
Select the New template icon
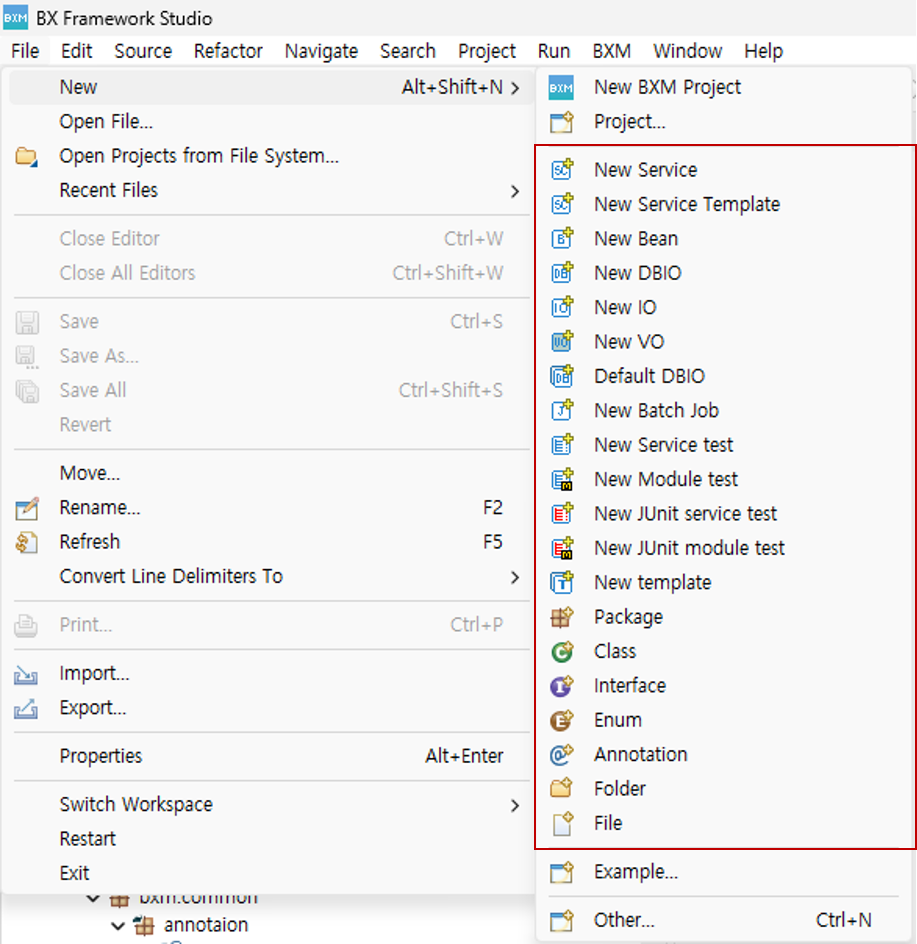pos(562,582)
